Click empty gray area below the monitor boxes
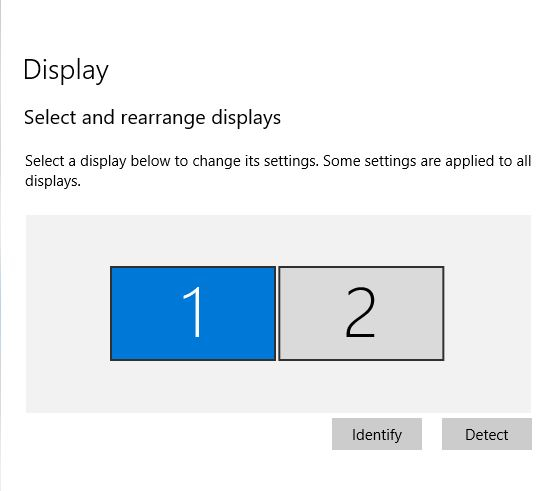This screenshot has height=491, width=556. [x=278, y=386]
